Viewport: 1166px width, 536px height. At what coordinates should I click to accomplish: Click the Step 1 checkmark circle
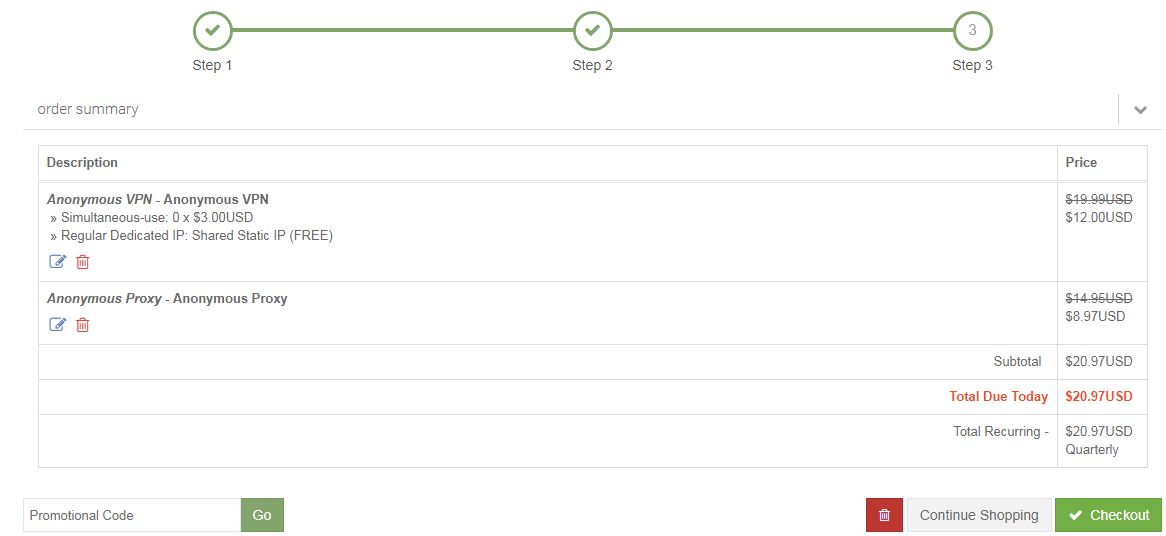212,31
